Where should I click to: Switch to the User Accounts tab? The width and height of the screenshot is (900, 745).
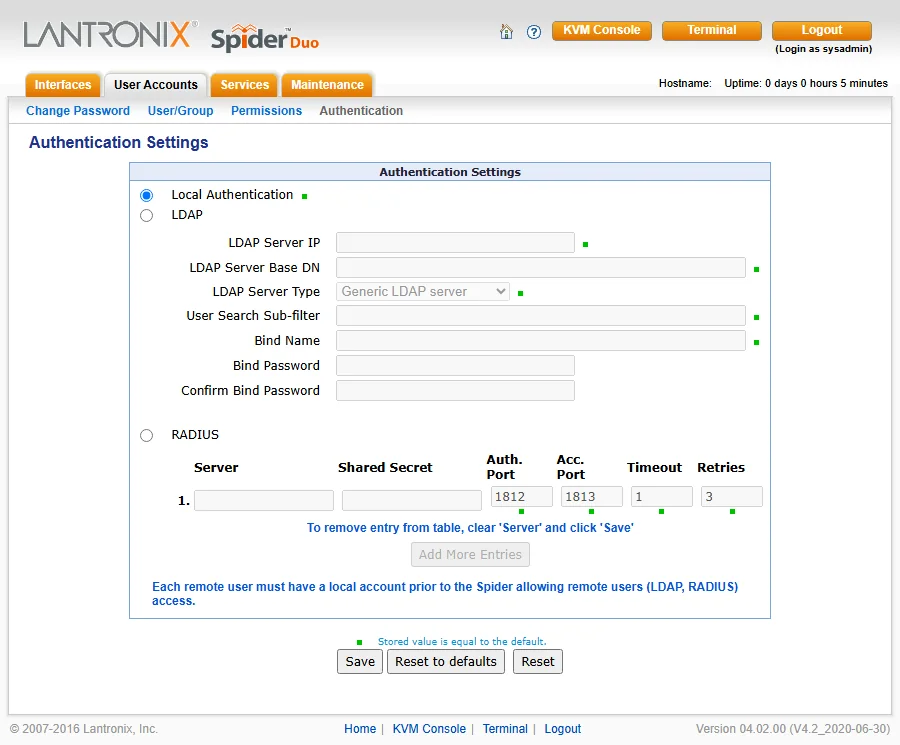156,85
